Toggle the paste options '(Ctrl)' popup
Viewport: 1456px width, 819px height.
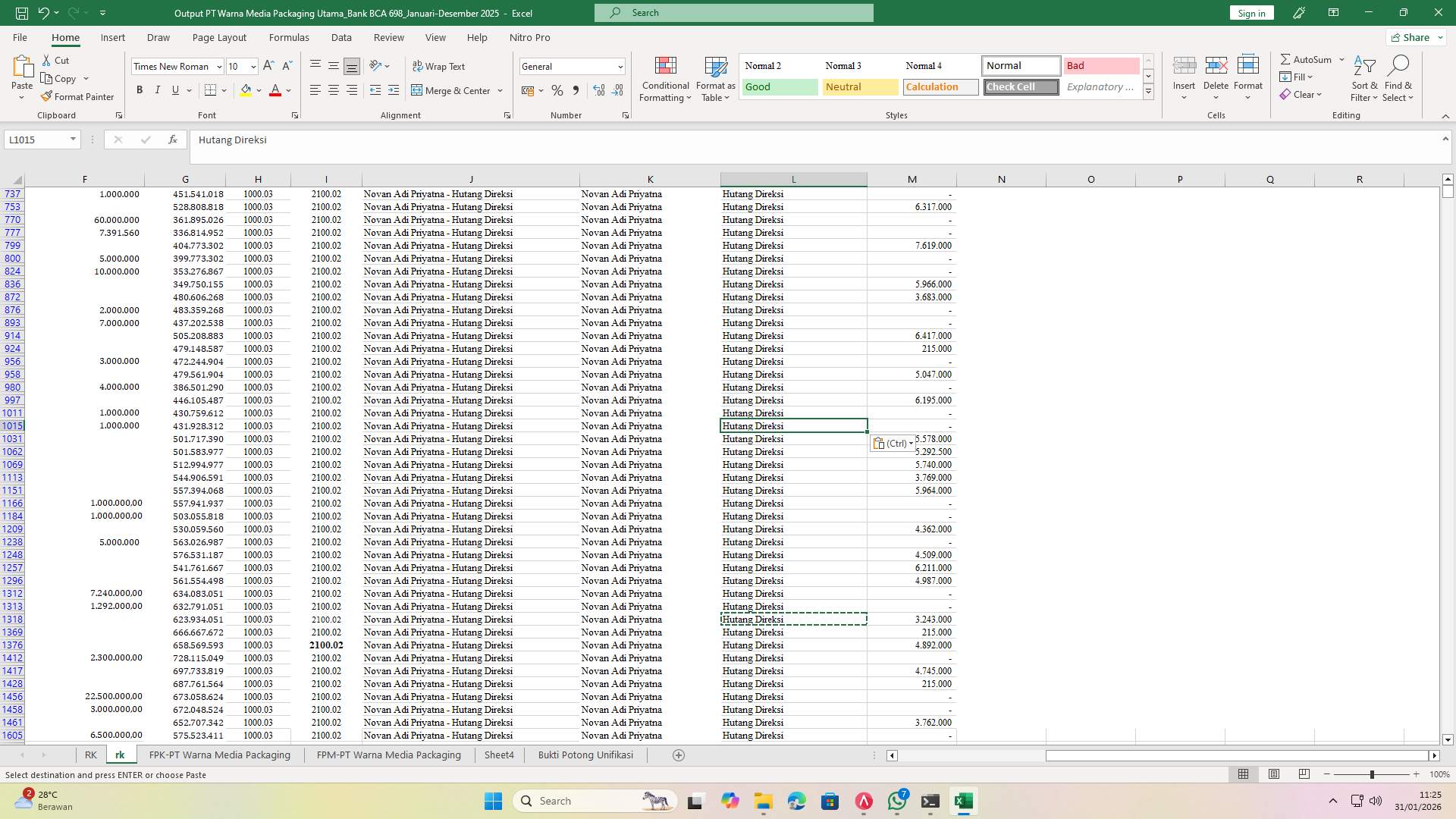click(893, 442)
